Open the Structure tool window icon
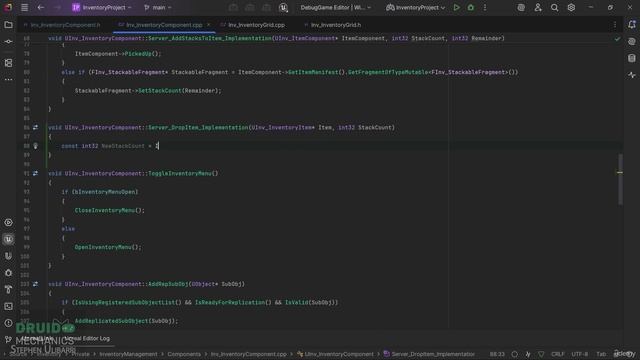The image size is (640, 360). click(8, 63)
